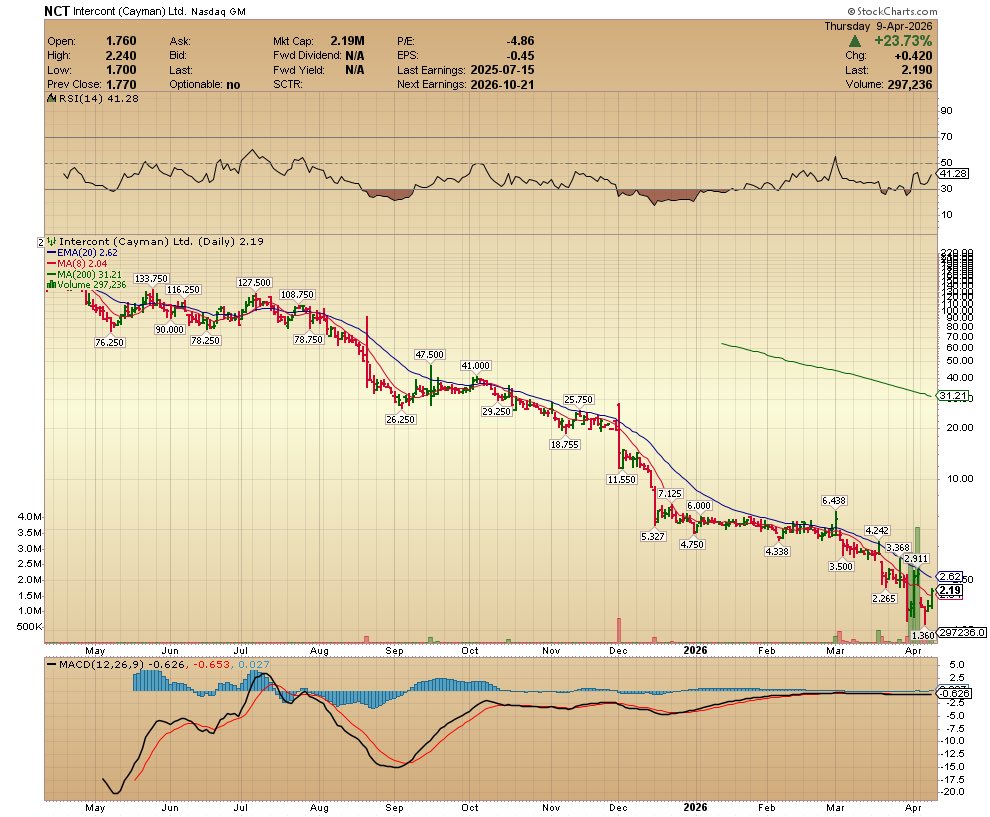This screenshot has height=817, width=990.
Task: Click the 26.250 price low label
Action: click(x=401, y=419)
